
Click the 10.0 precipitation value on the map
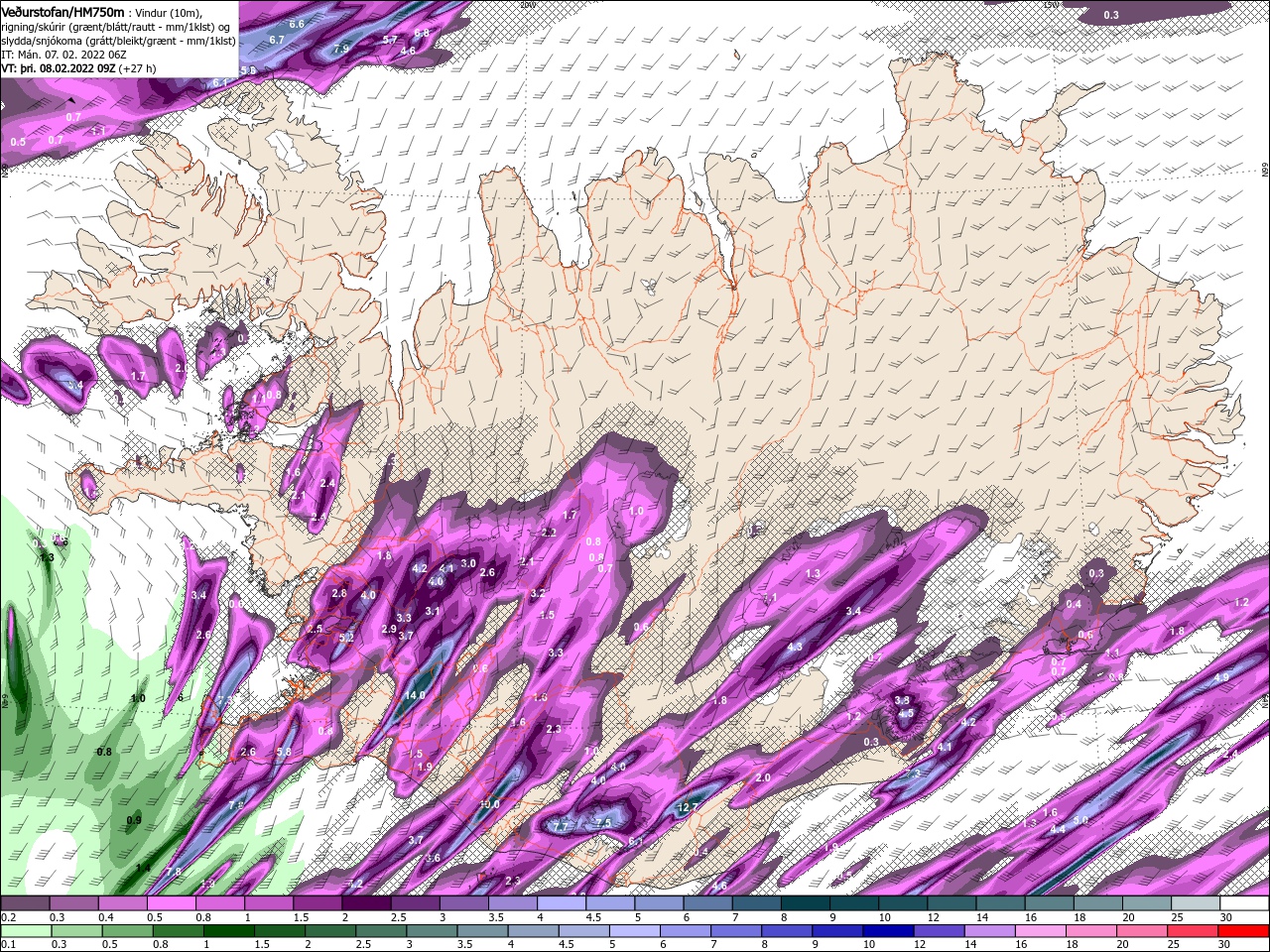489,804
